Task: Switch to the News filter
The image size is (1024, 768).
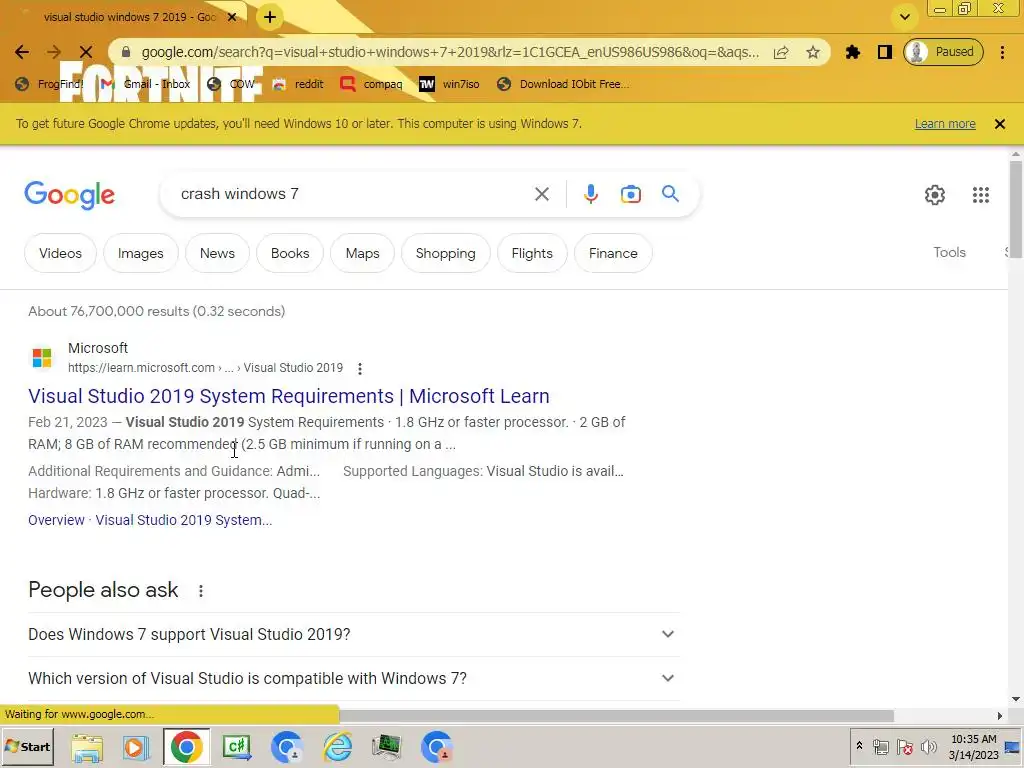Action: click(x=217, y=253)
